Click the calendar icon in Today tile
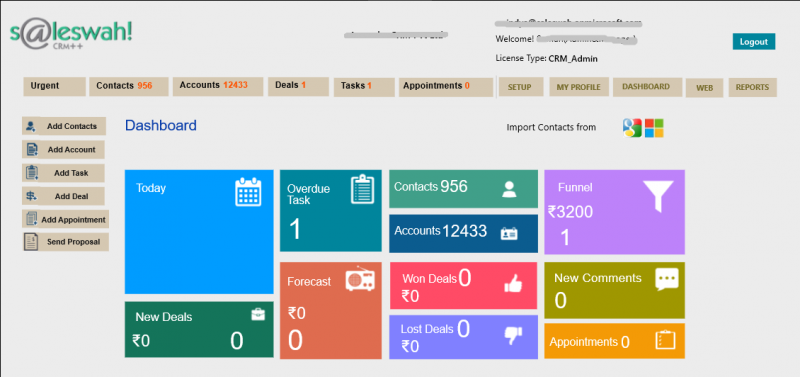Viewport: 800px width, 377px height. (x=248, y=192)
